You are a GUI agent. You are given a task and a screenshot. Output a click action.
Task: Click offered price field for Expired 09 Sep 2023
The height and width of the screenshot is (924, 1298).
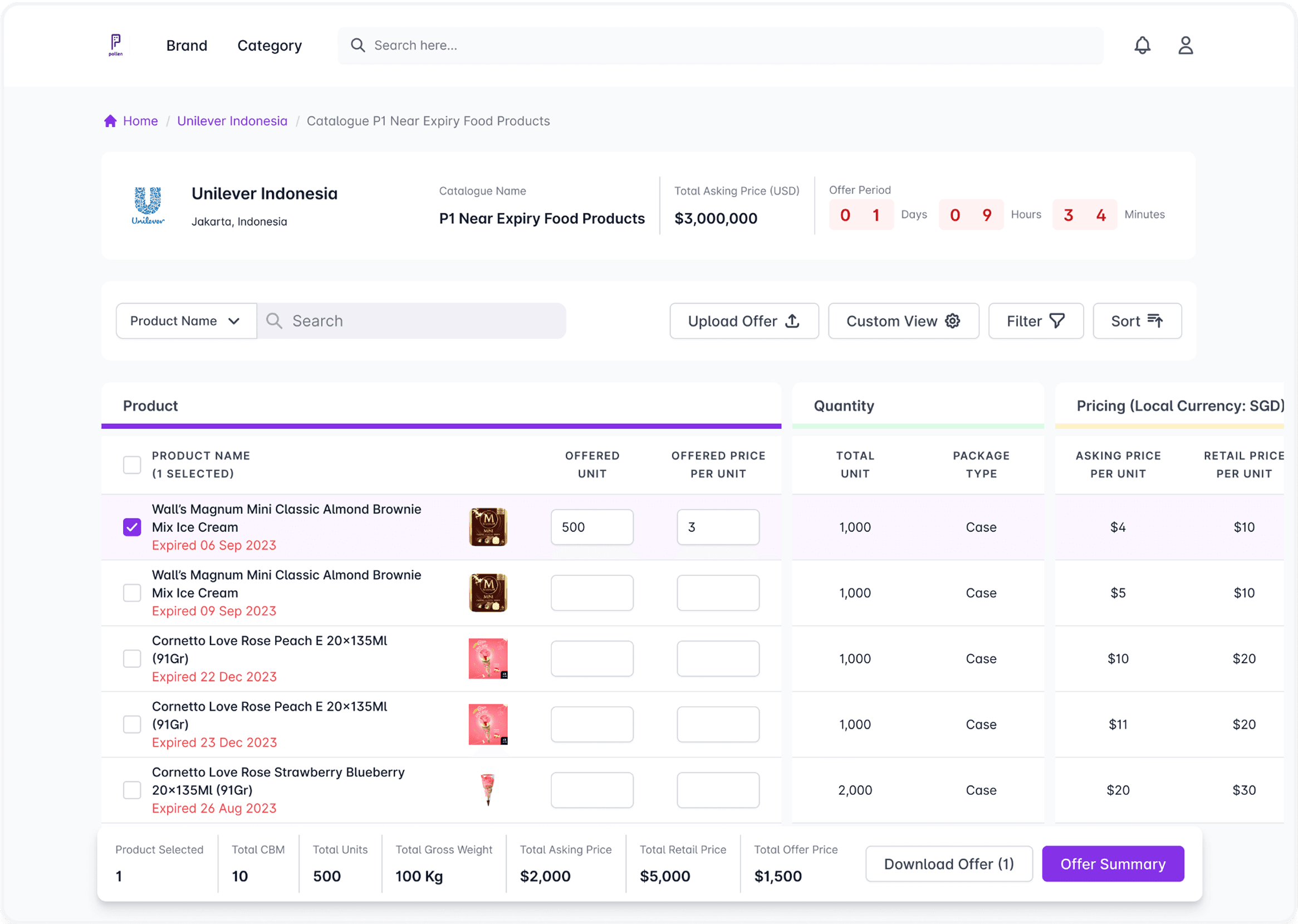(718, 593)
